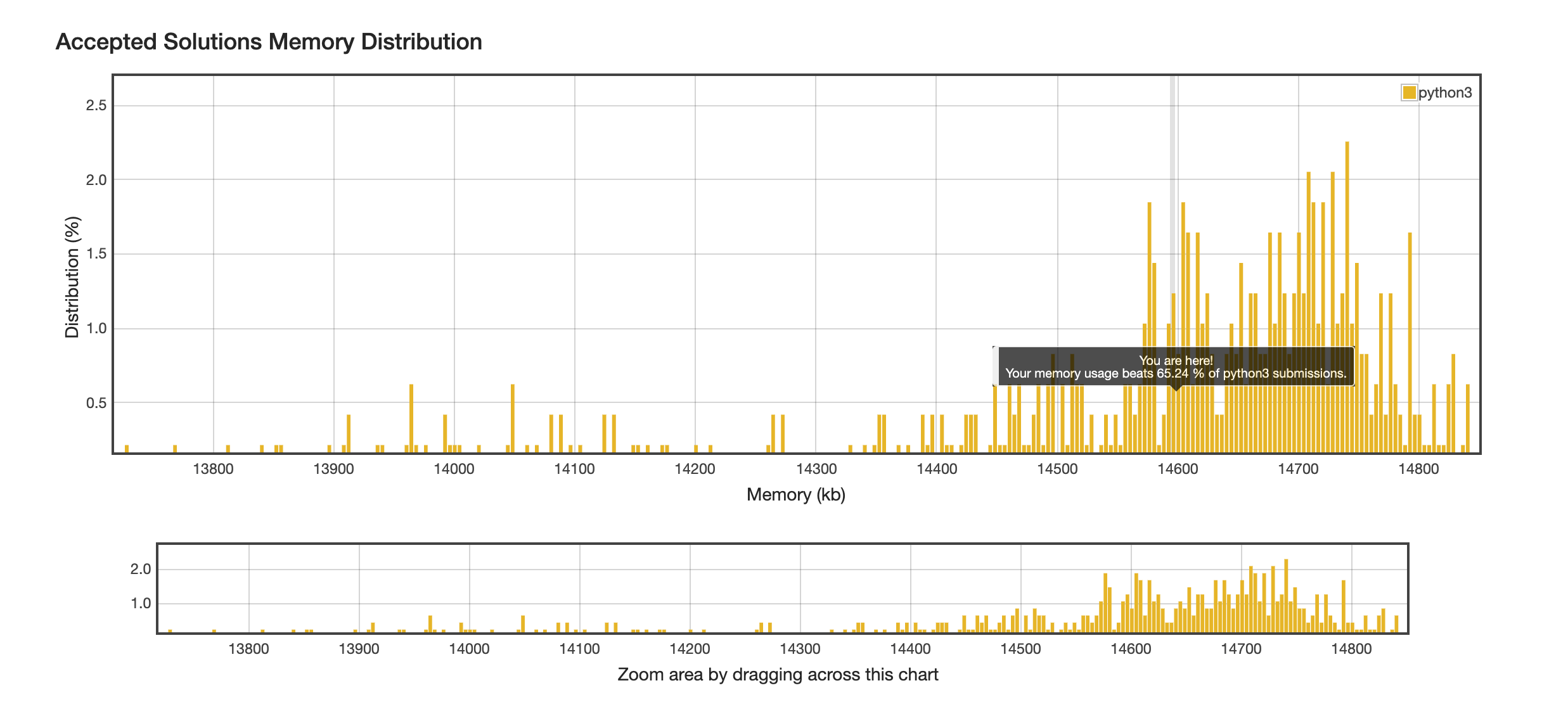Click the 'Memory (kb)' axis label
1568x702 pixels.
coord(795,495)
